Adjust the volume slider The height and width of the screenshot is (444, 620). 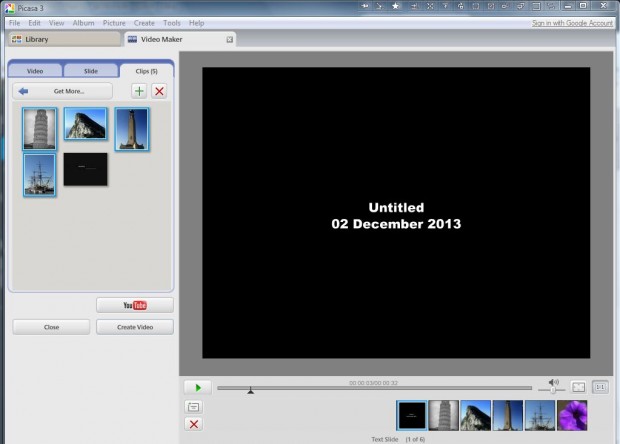(x=553, y=389)
